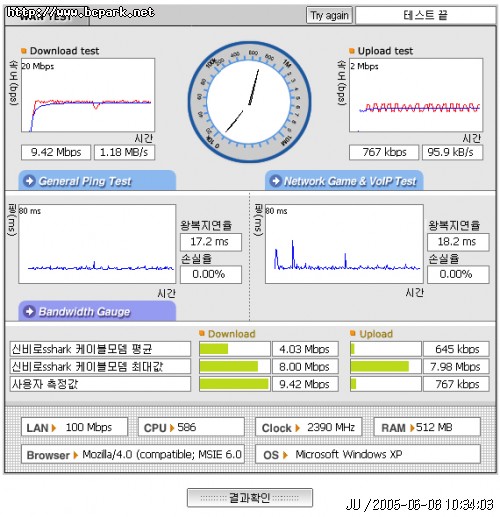Image resolution: width=500 pixels, height=517 pixels.
Task: Click the 1.18 MB/s download rate box
Action: (124, 152)
